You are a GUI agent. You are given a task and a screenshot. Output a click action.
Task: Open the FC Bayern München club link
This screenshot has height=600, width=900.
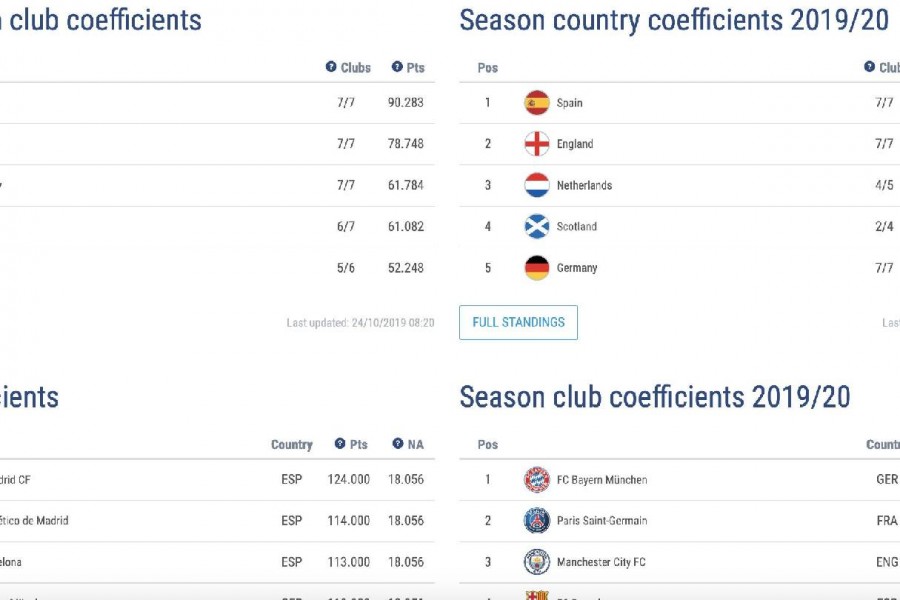(602, 480)
